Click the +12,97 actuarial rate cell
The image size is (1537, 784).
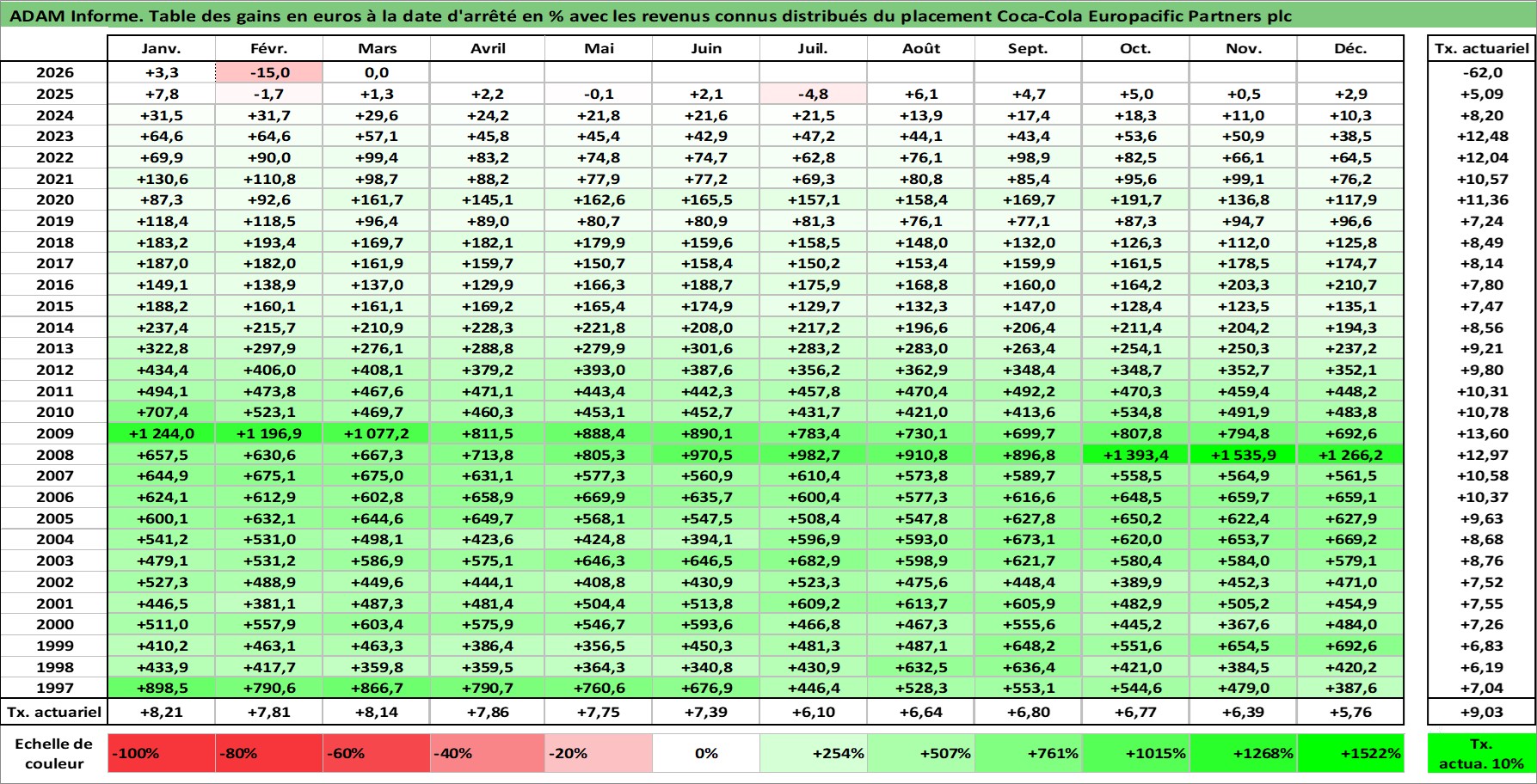pos(1481,455)
